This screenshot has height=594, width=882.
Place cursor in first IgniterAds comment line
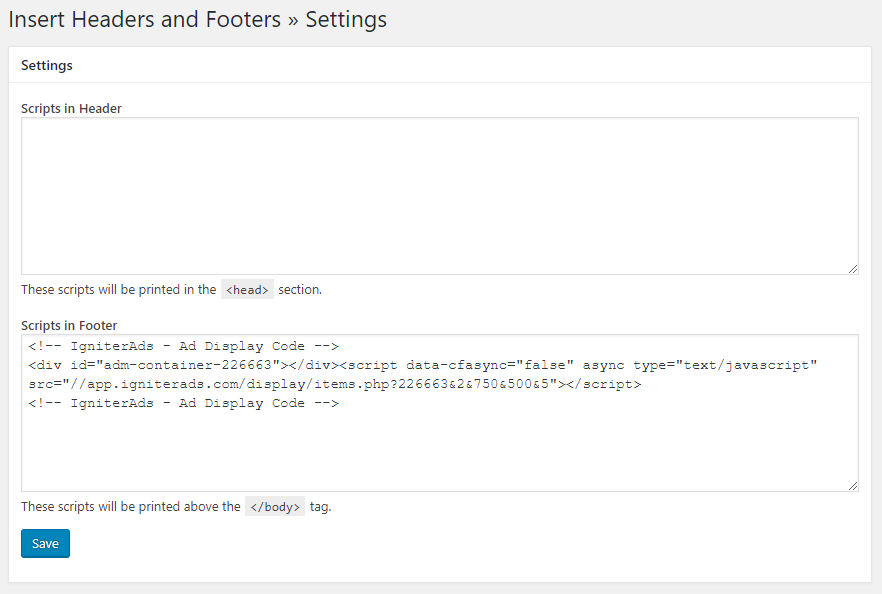[x=183, y=346]
